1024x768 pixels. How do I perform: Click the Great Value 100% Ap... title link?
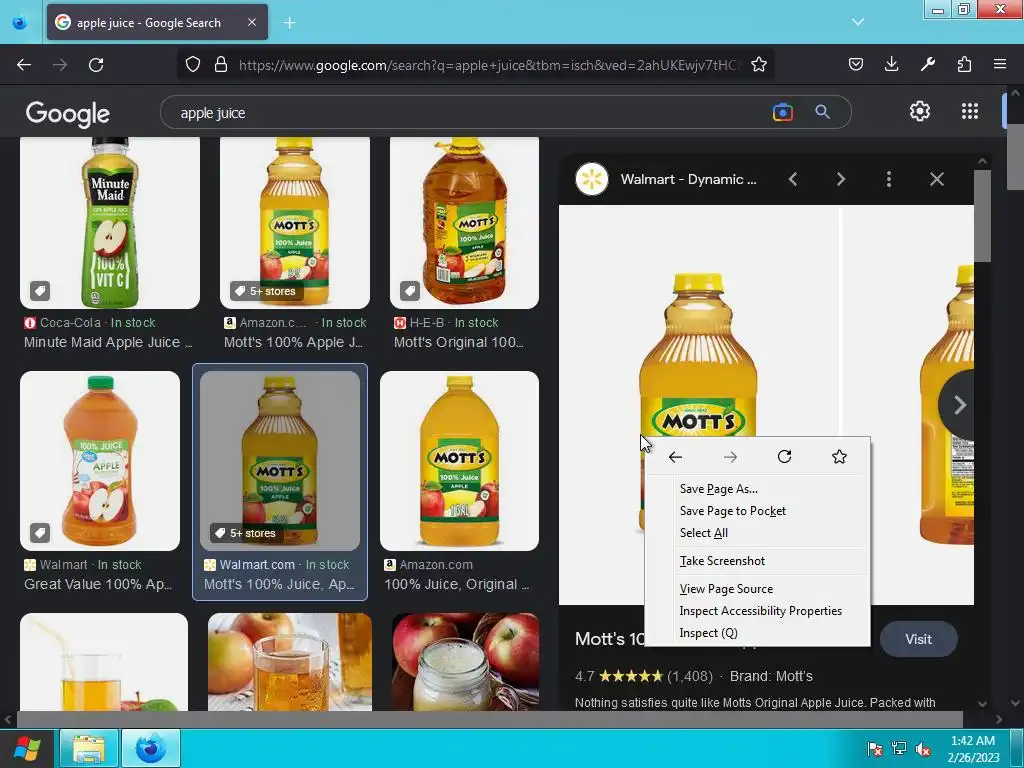(x=98, y=584)
